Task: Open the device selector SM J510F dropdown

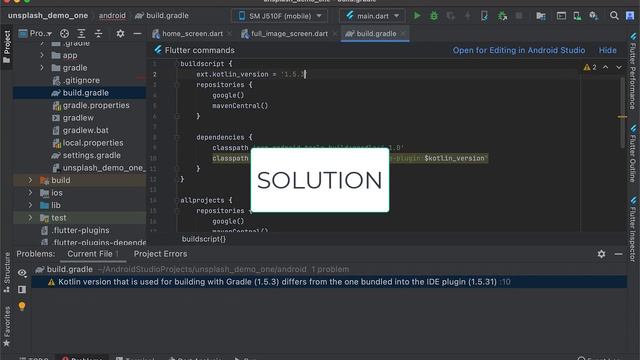Action: point(280,16)
